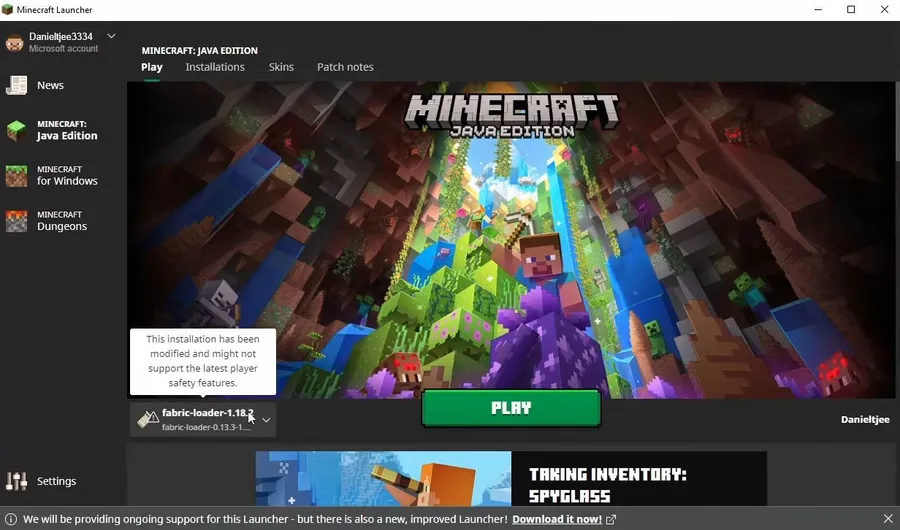900x530 pixels.
Task: Follow the Download it now link
Action: click(x=557, y=520)
